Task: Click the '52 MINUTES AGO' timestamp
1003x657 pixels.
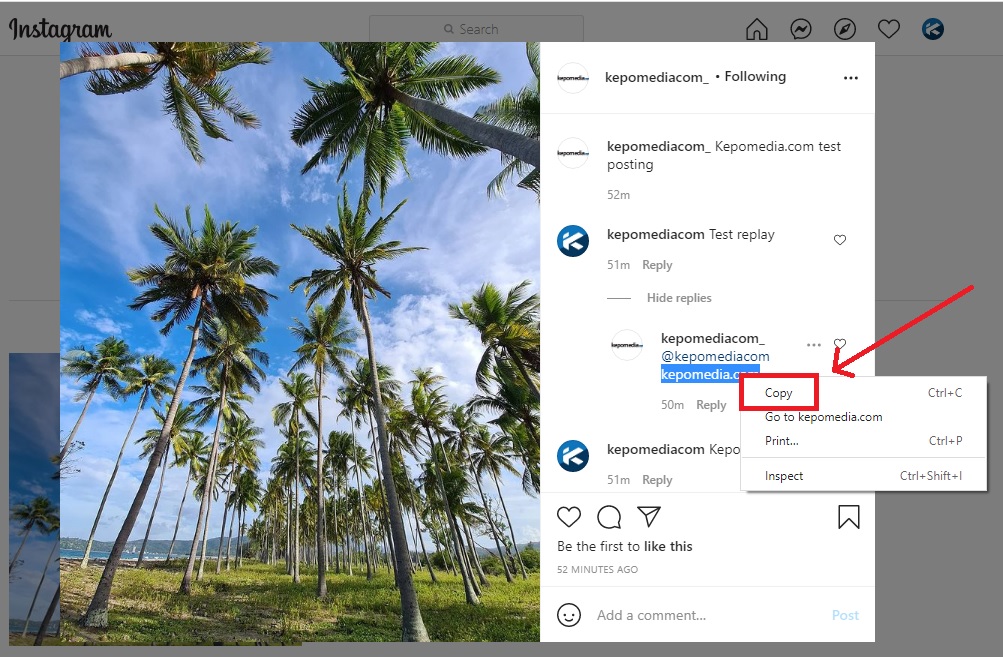Action: (597, 569)
